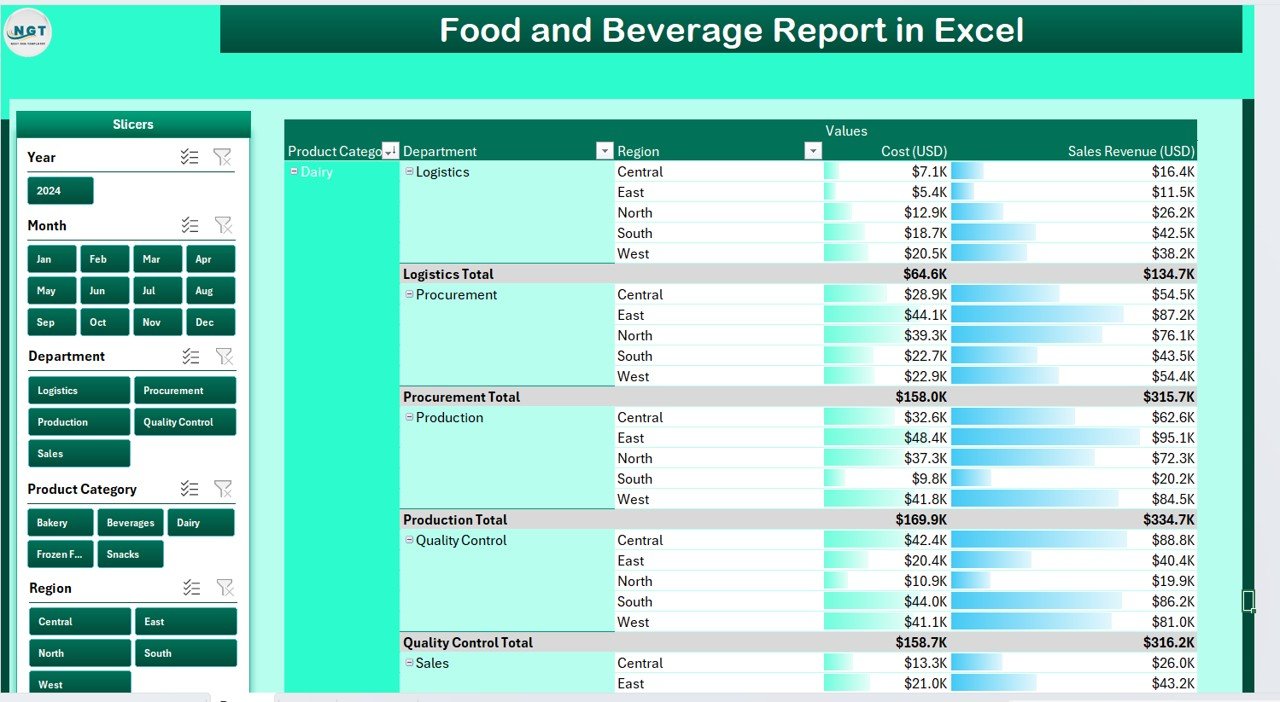The width and height of the screenshot is (1280, 702).
Task: Open the Region column filter dropdown
Action: coord(813,151)
